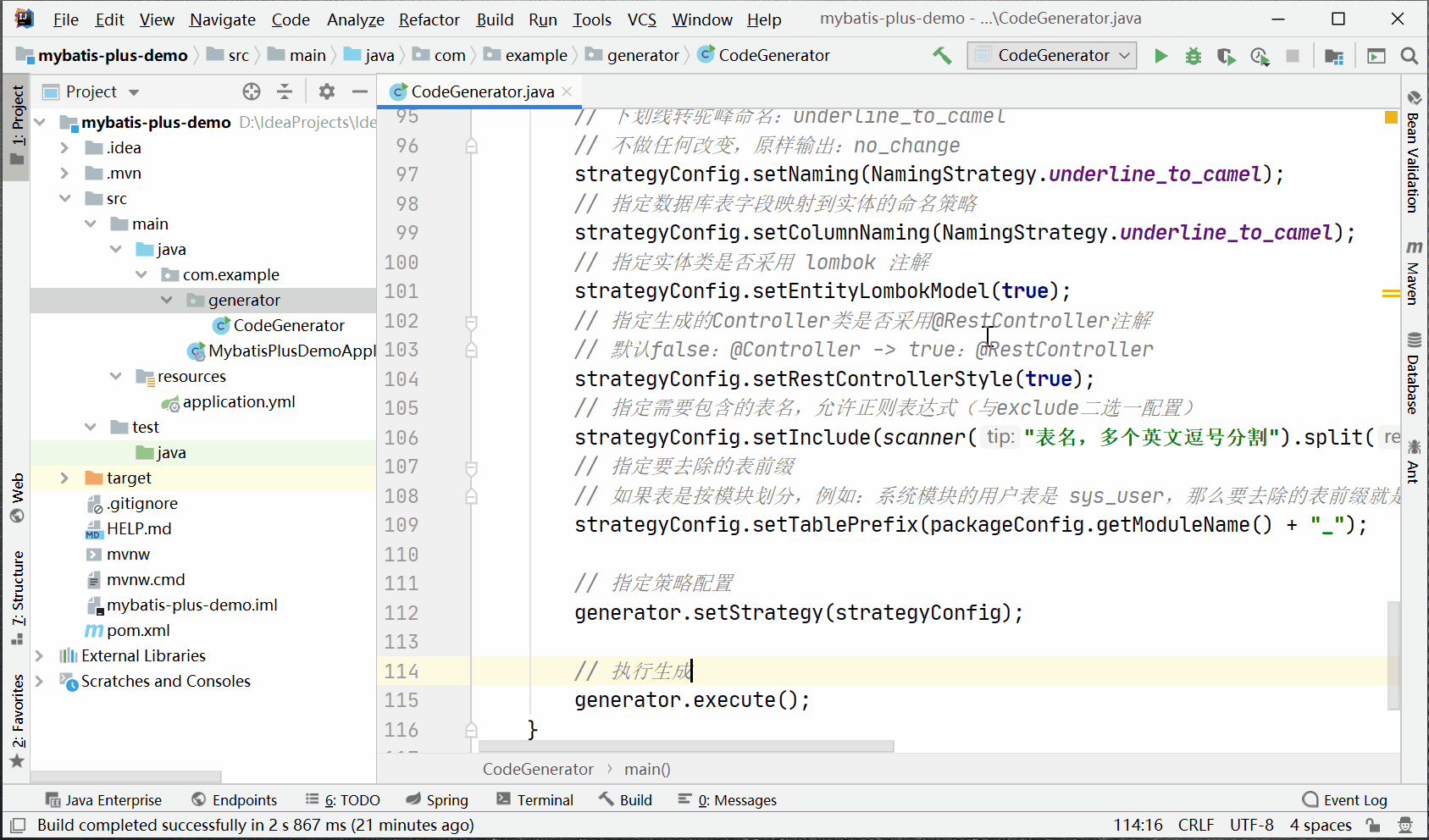Screen dimensions: 1429x840
Task: Toggle the Maven tool window
Action: coord(1413,273)
